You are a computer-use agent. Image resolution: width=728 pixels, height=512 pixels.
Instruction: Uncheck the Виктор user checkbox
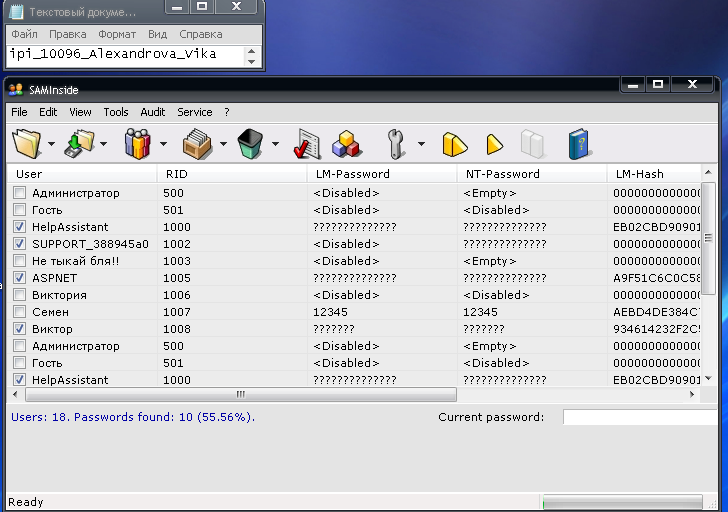(x=20, y=329)
